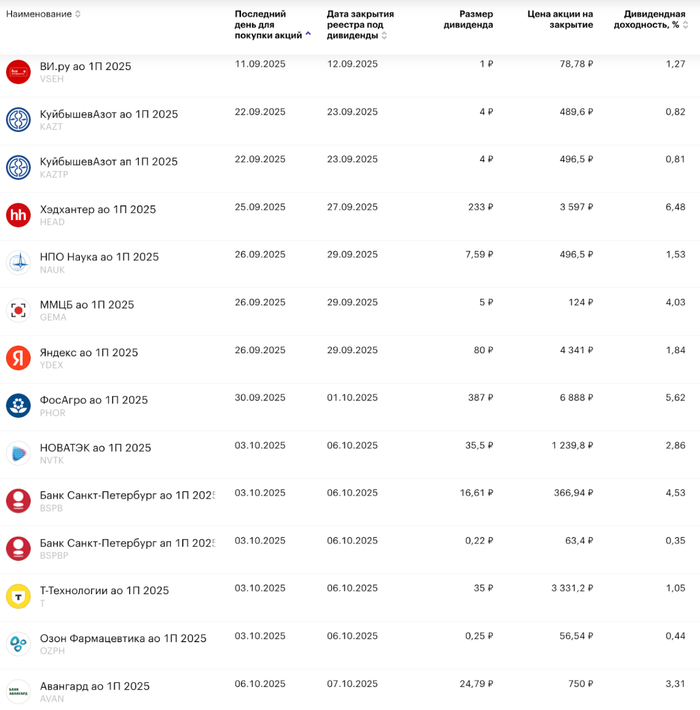Open КуйбышевАзот ао 1П 2025 link
Screen dimensions: 700x710
point(109,114)
